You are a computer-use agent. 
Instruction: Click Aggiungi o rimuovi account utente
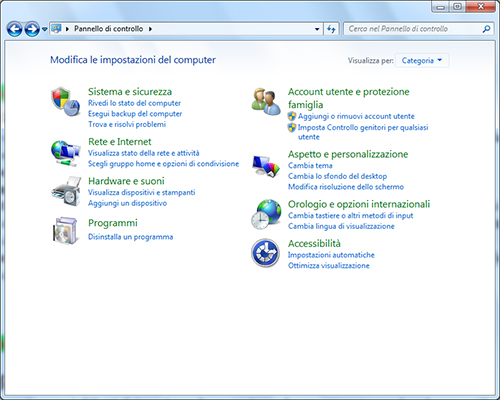click(356, 116)
